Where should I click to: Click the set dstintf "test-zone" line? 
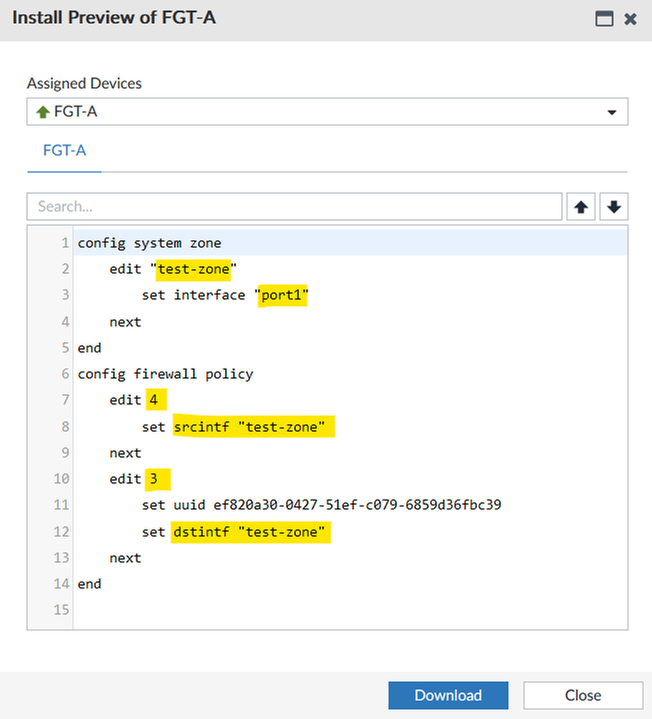(x=235, y=532)
